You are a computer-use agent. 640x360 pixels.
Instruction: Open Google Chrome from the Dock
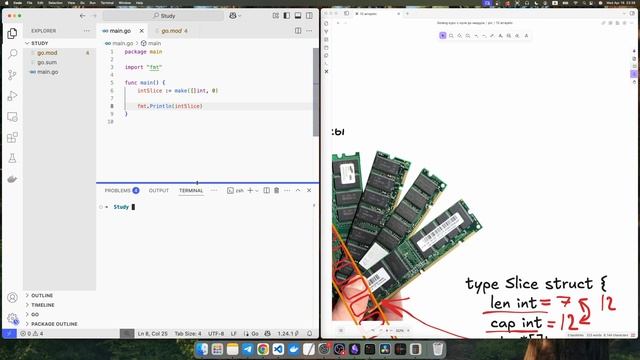click(263, 349)
